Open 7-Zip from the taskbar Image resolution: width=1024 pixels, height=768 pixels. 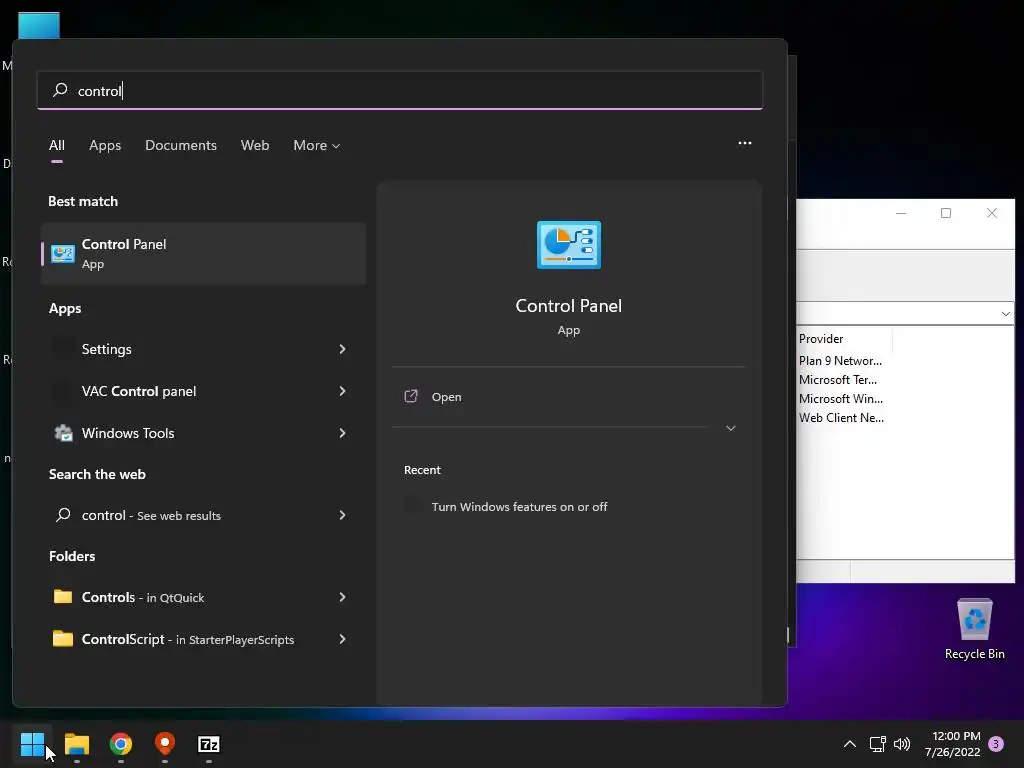click(x=208, y=744)
